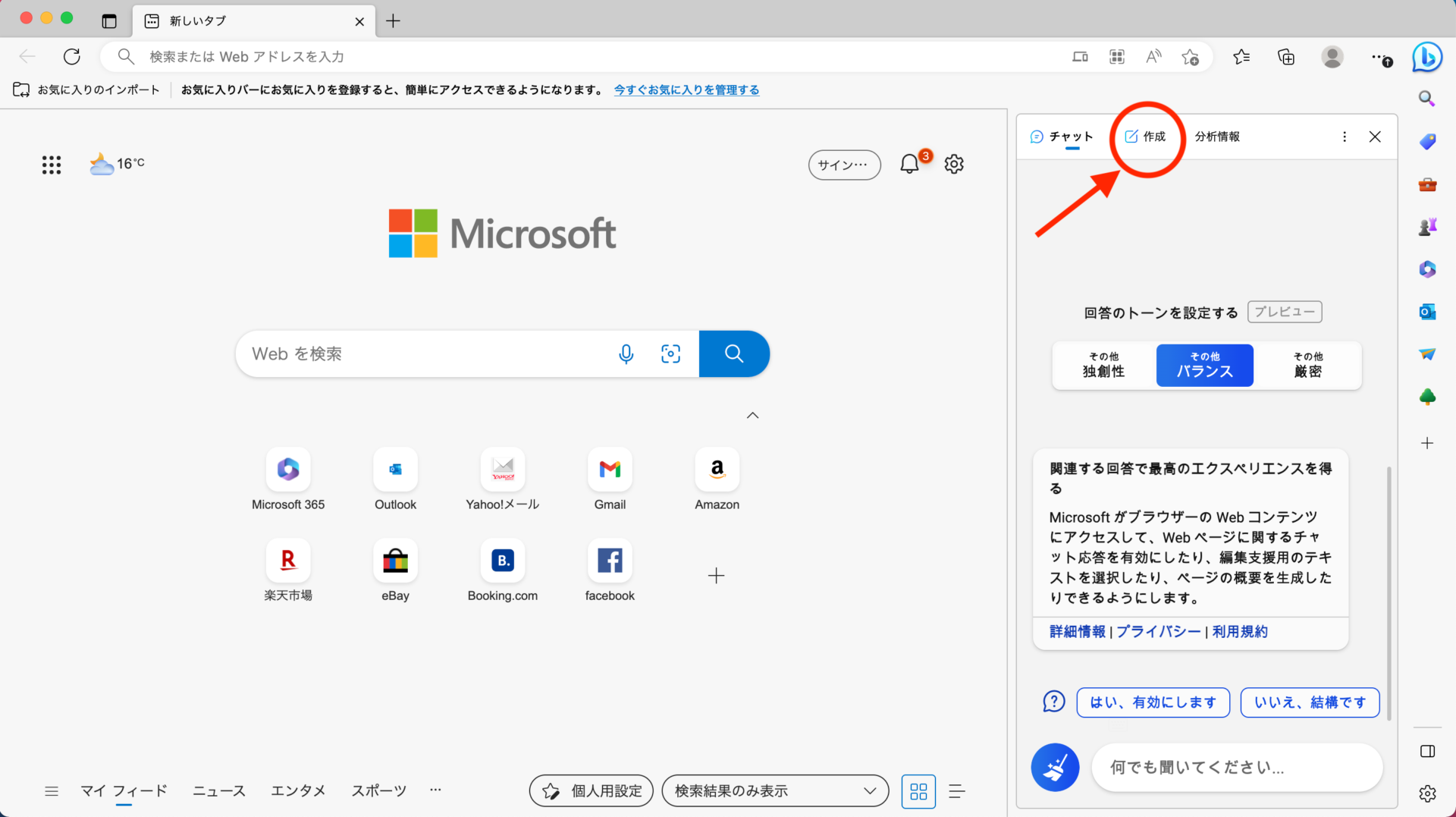The height and width of the screenshot is (817, 1456).
Task: Switch to the 作成 tab
Action: (1146, 137)
